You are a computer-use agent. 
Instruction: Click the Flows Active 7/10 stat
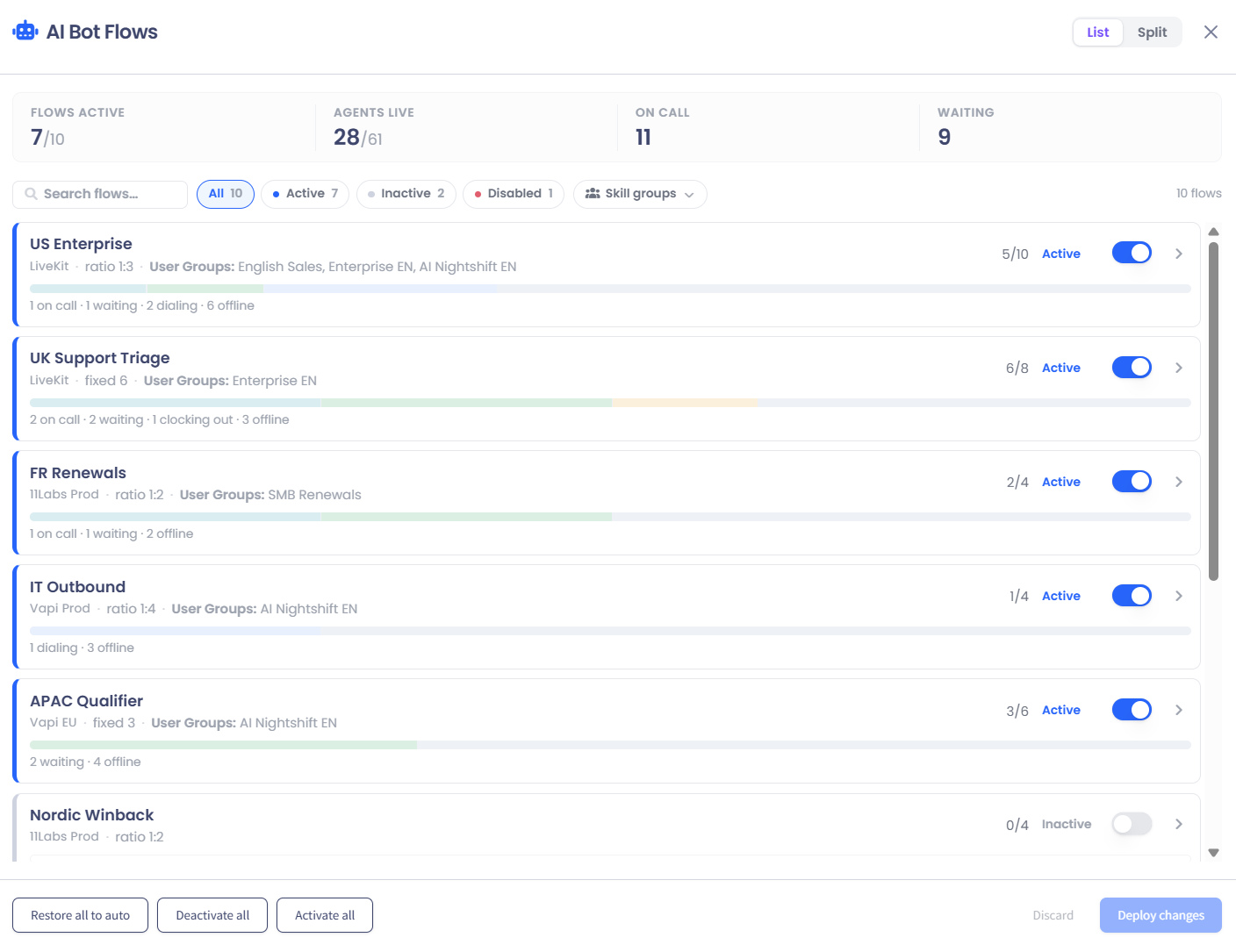click(163, 127)
